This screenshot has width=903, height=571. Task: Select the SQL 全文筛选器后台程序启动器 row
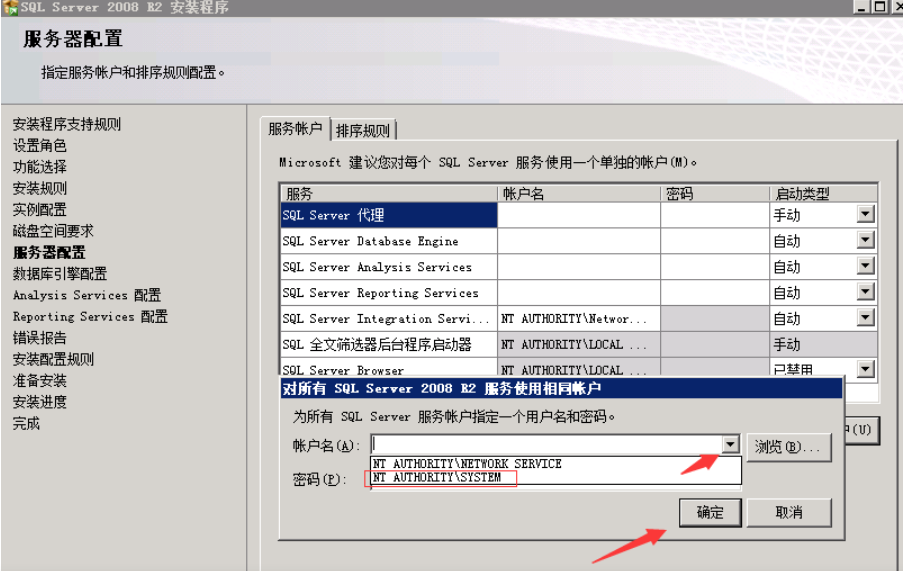point(389,345)
